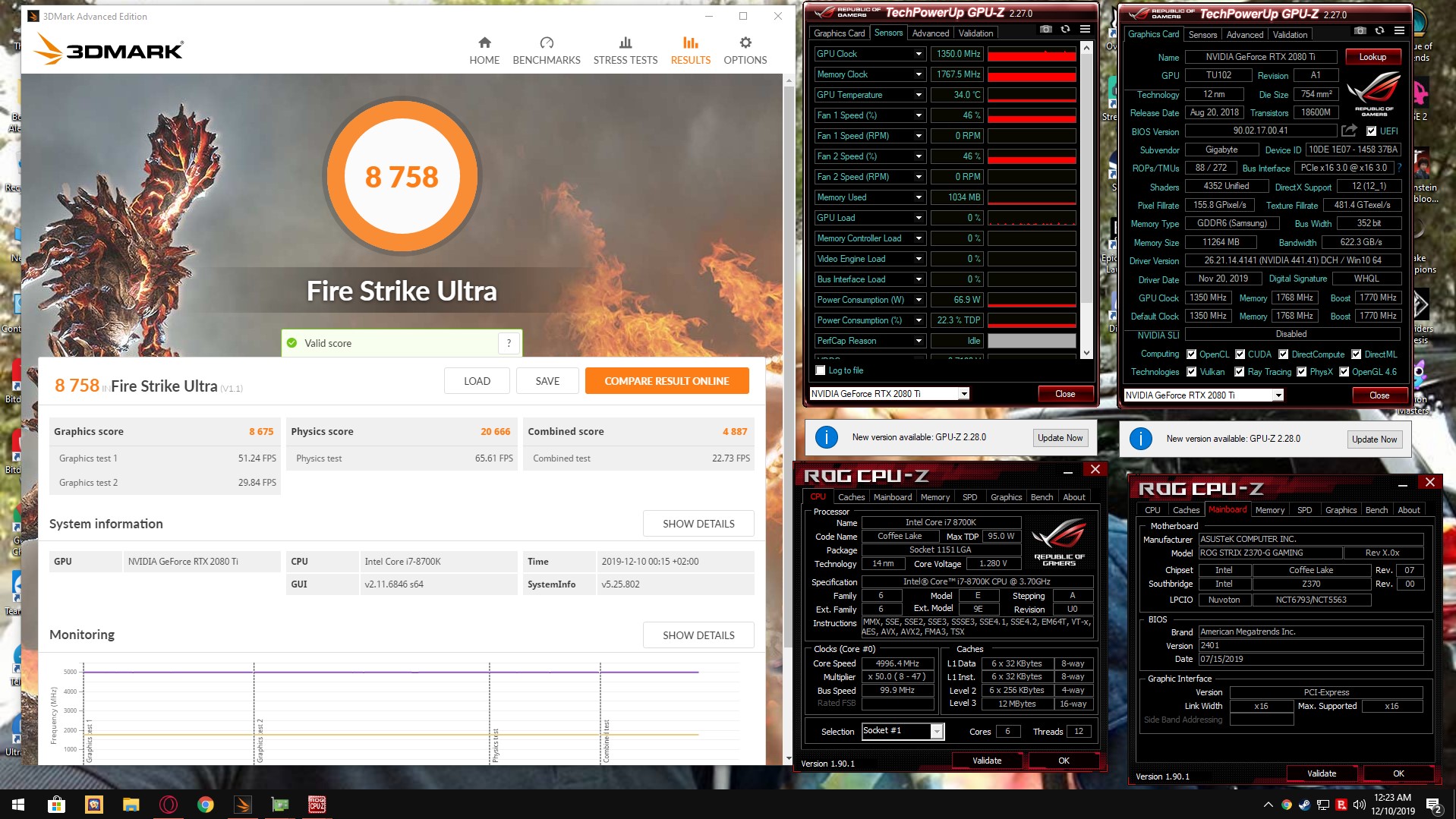This screenshot has height=819, width=1456.
Task: Open Power Consumption (W) sensor dropdown
Action: pos(919,300)
